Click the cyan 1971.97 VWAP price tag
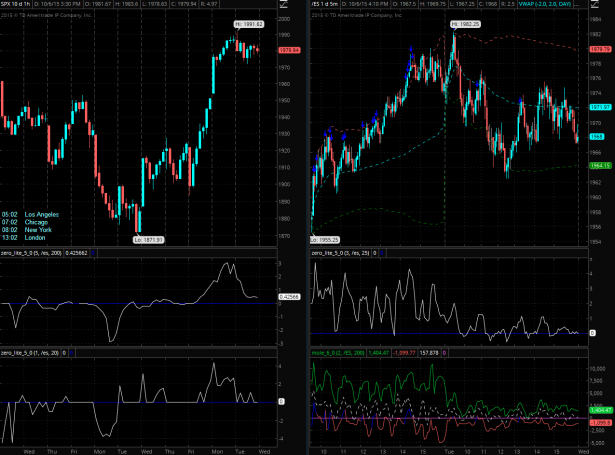This screenshot has width=615, height=455. [x=600, y=106]
